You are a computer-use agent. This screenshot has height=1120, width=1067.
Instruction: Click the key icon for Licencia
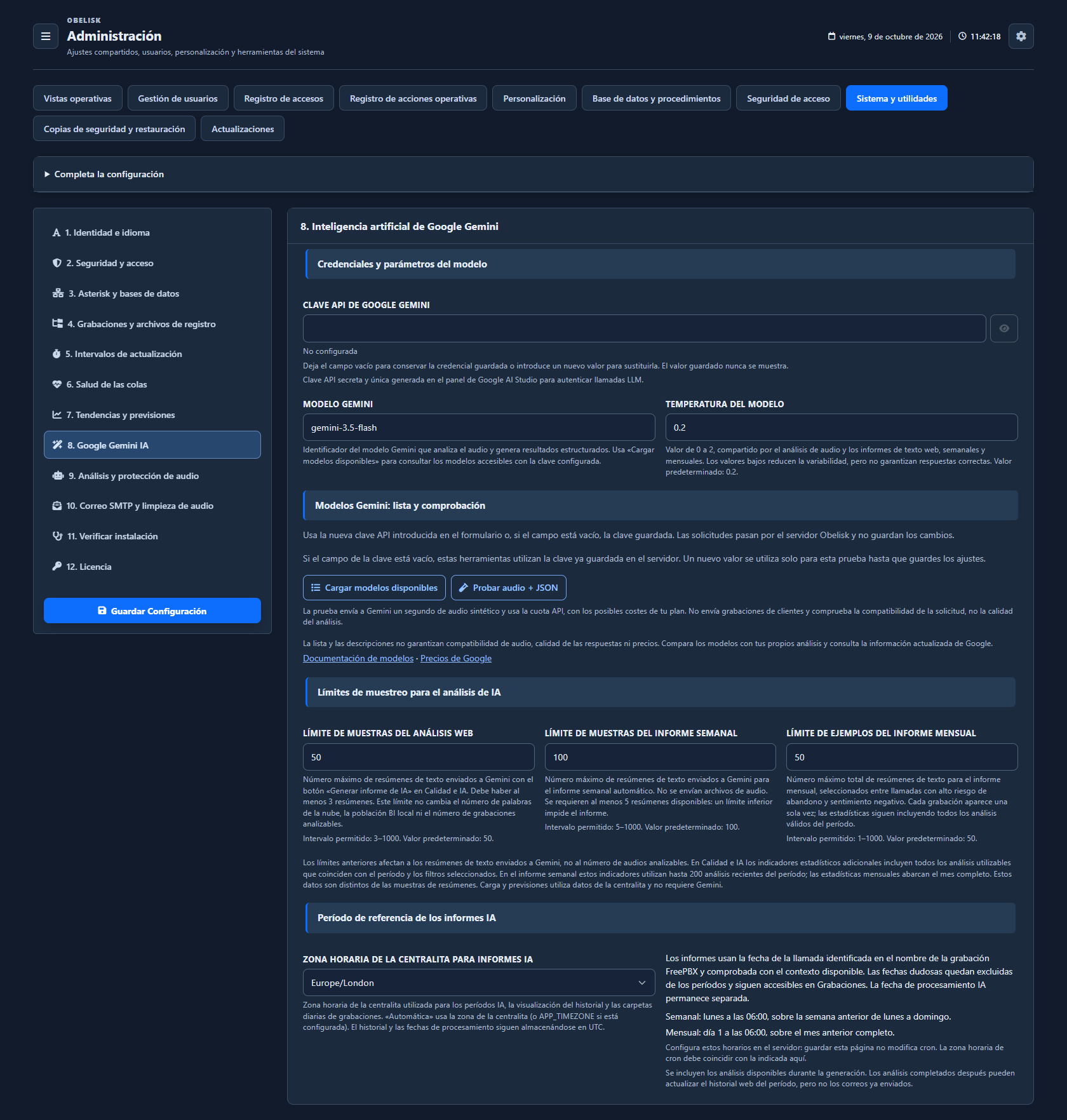click(57, 567)
